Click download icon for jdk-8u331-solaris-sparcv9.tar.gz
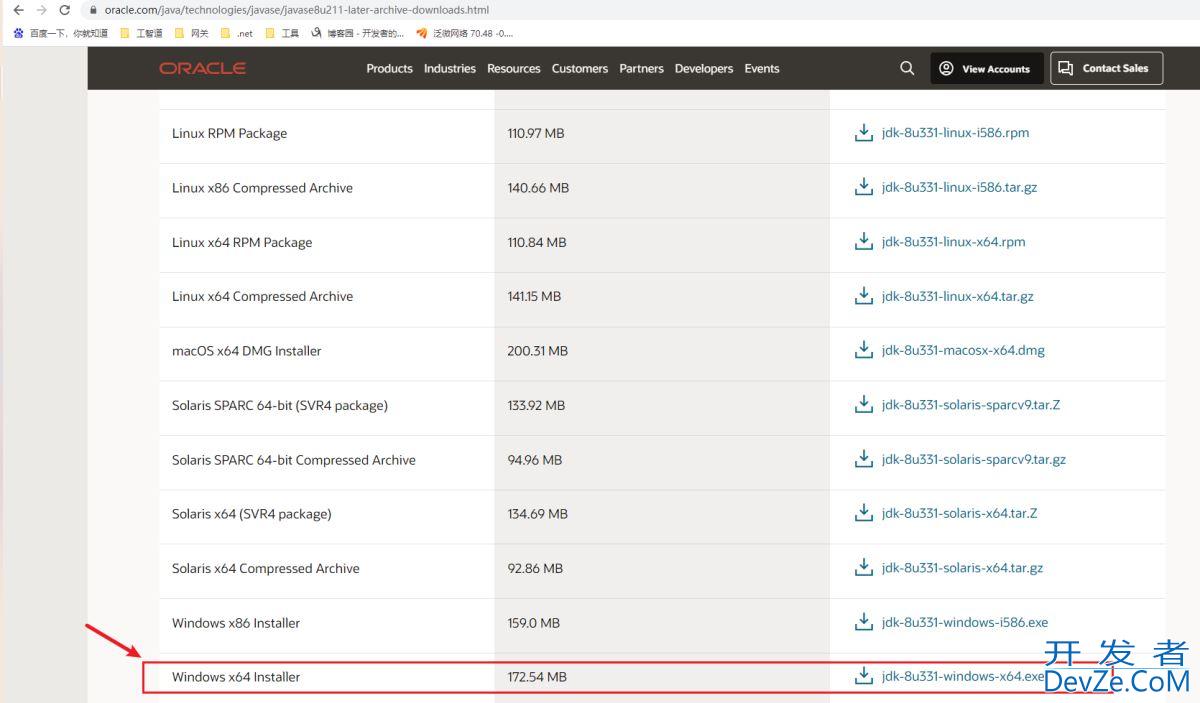1200x703 pixels. tap(864, 459)
